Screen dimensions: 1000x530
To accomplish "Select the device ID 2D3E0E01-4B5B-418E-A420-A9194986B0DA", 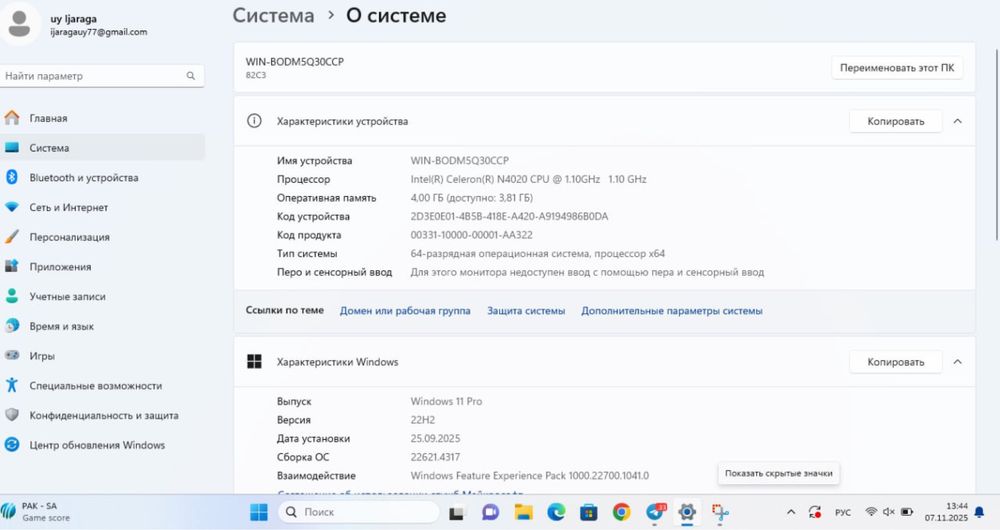I will [x=509, y=216].
